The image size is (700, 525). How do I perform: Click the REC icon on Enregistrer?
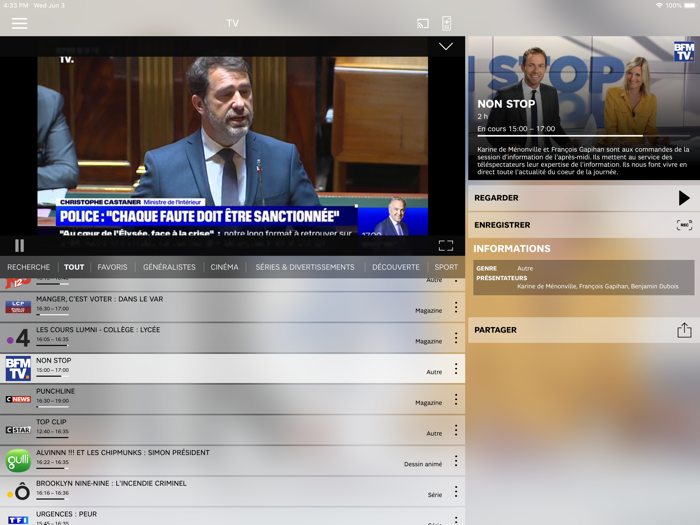(684, 225)
